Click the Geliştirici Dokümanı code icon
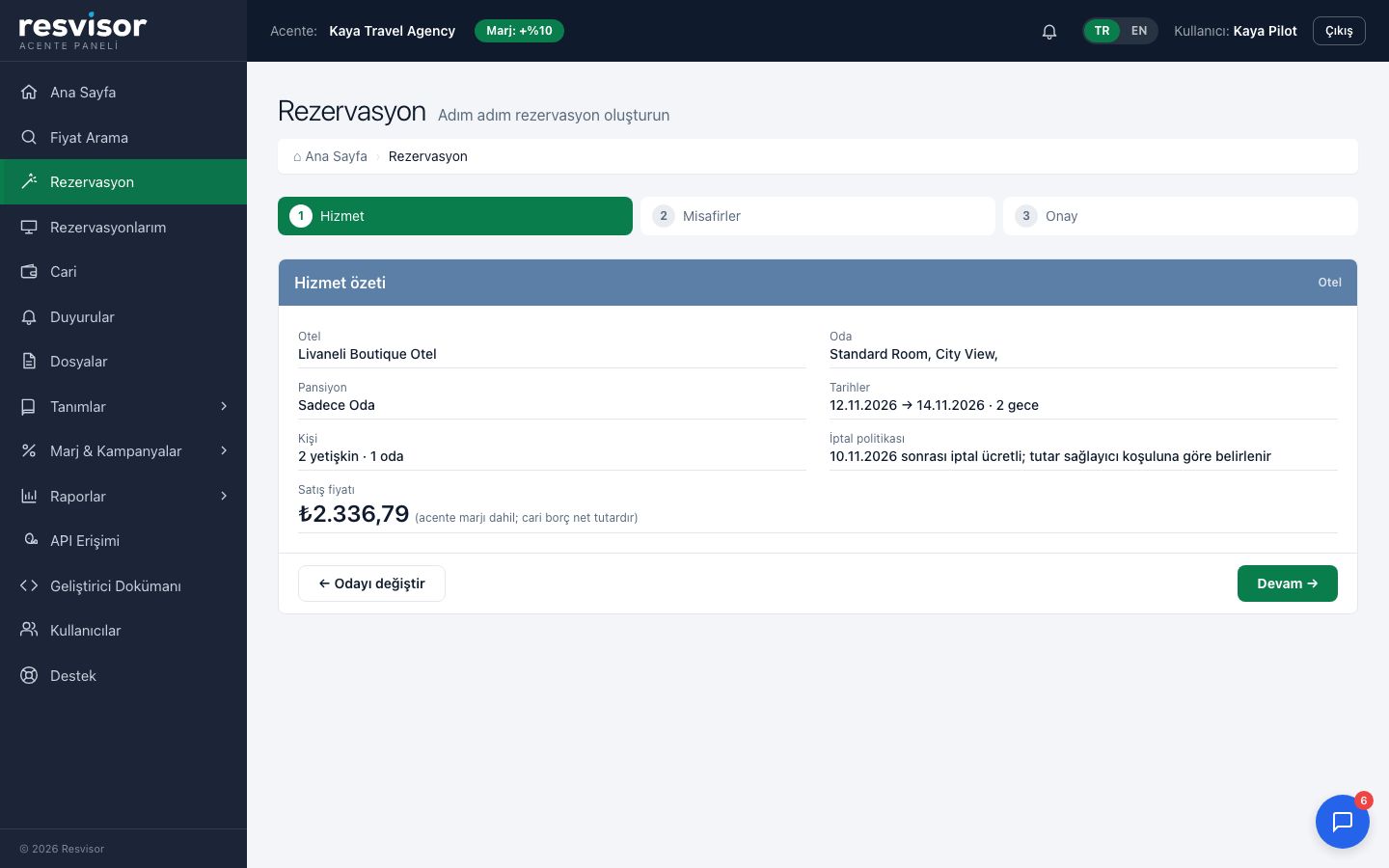This screenshot has width=1389, height=868. coord(29,585)
